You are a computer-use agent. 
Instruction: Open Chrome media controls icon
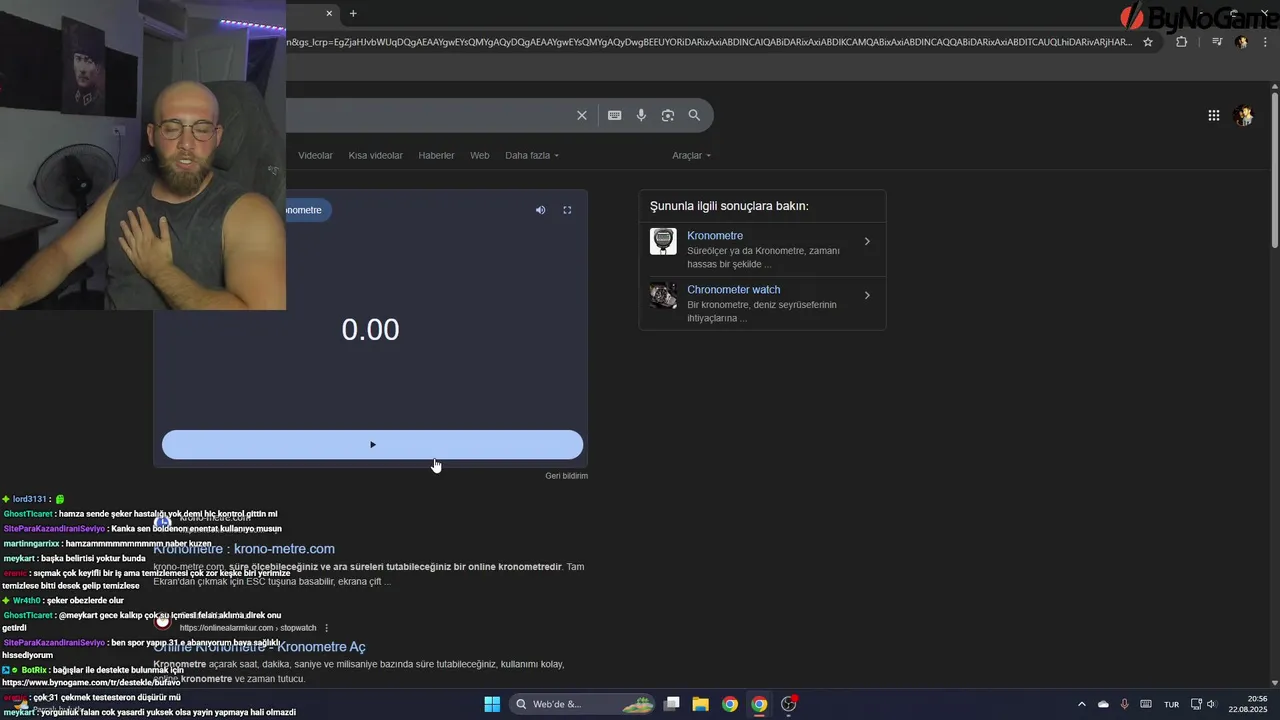[1217, 42]
